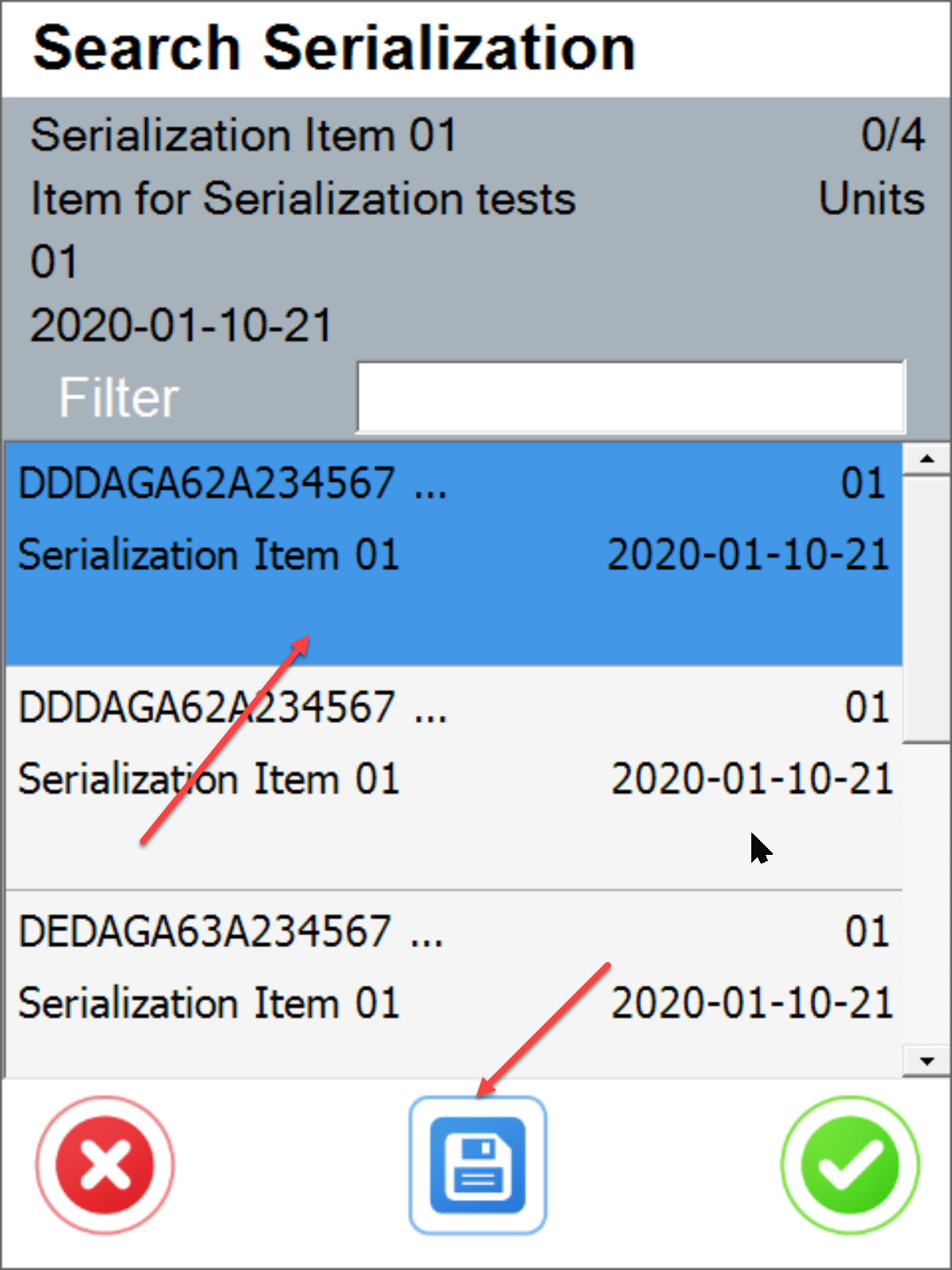The width and height of the screenshot is (952, 1270).
Task: Click the scrollbar up arrow
Action: click(925, 459)
